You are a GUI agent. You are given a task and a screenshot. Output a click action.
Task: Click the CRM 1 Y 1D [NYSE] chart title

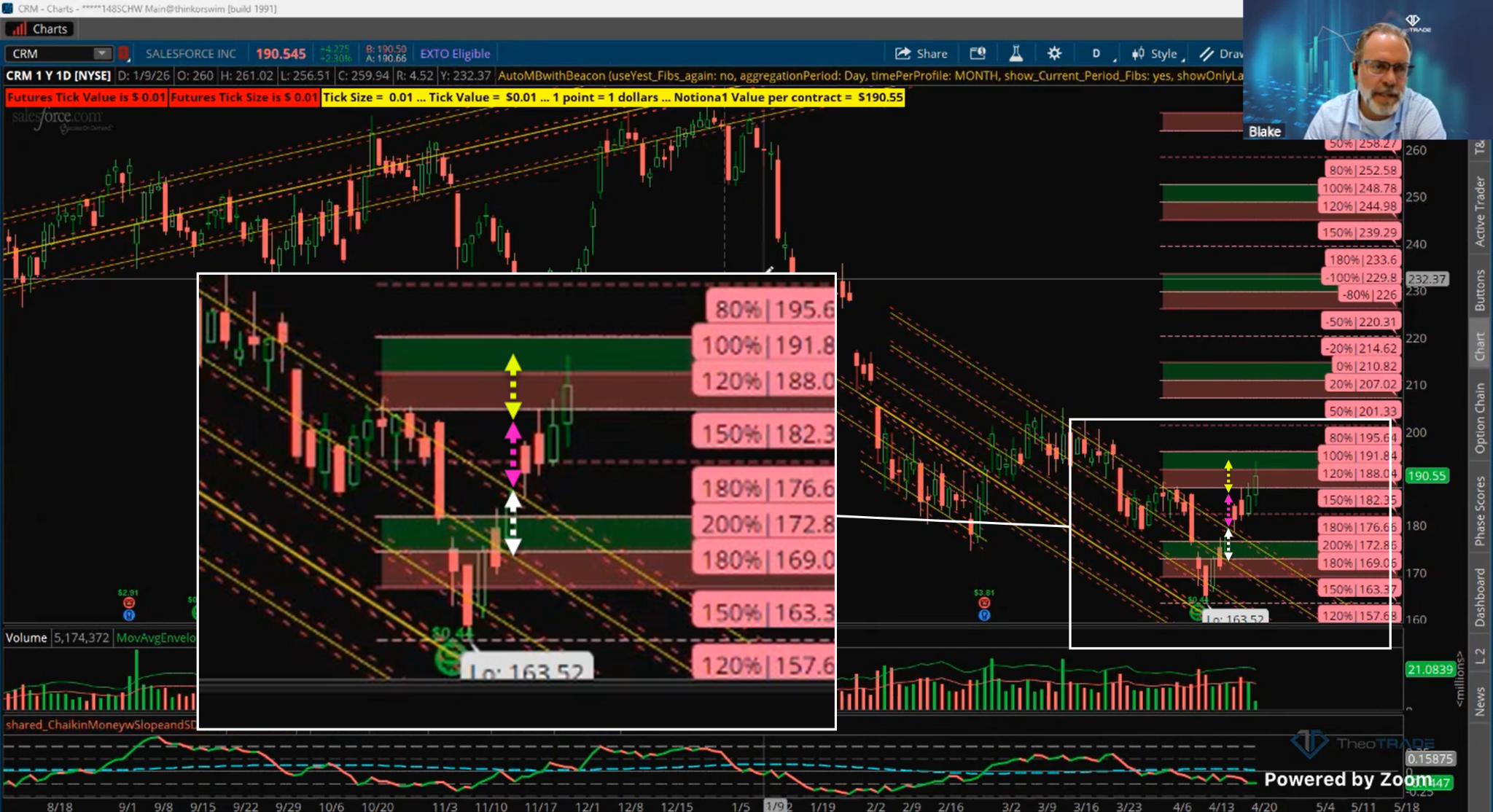tap(58, 75)
